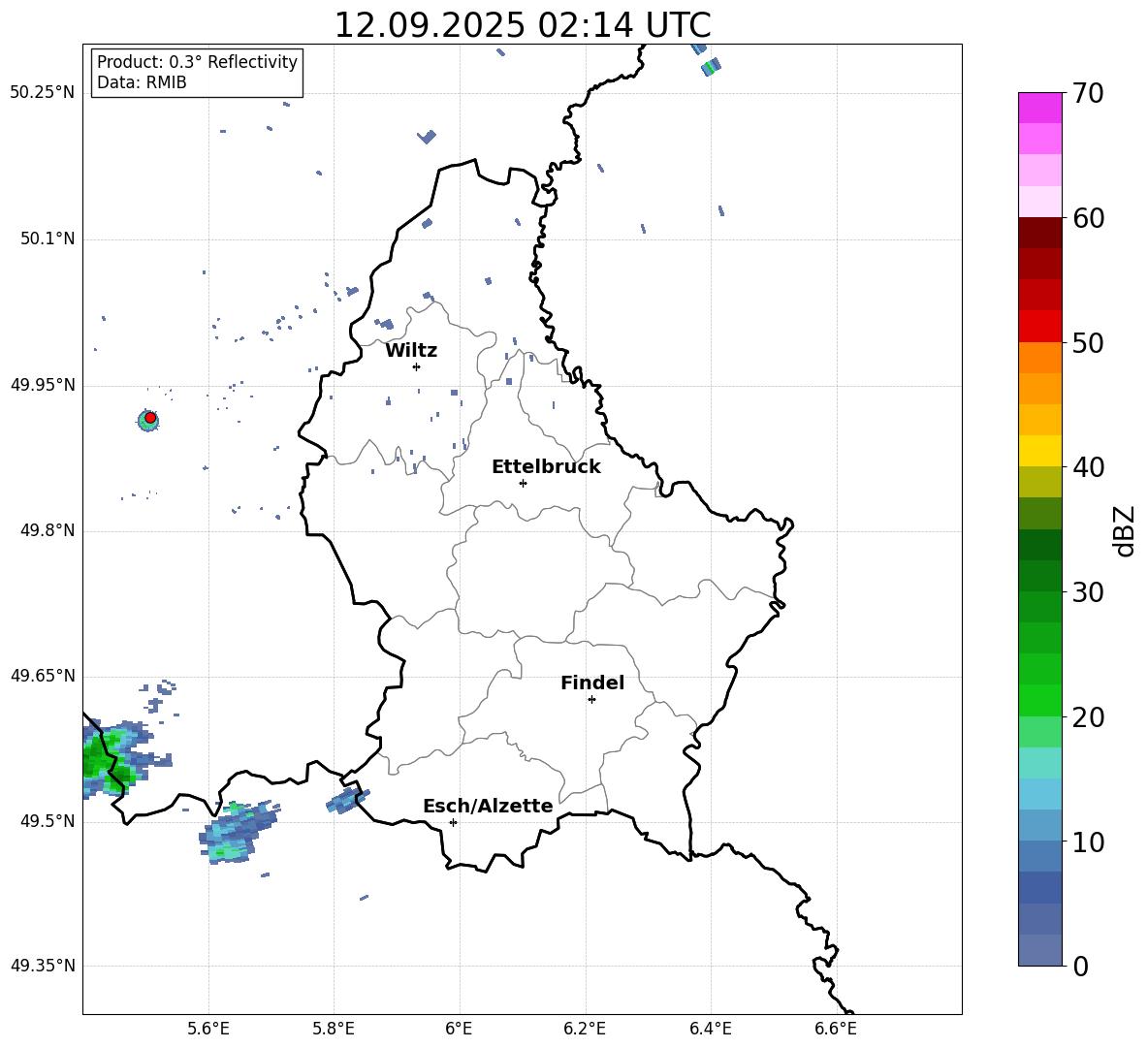
Task: Click the Findel cross location marker
Action: [x=591, y=700]
